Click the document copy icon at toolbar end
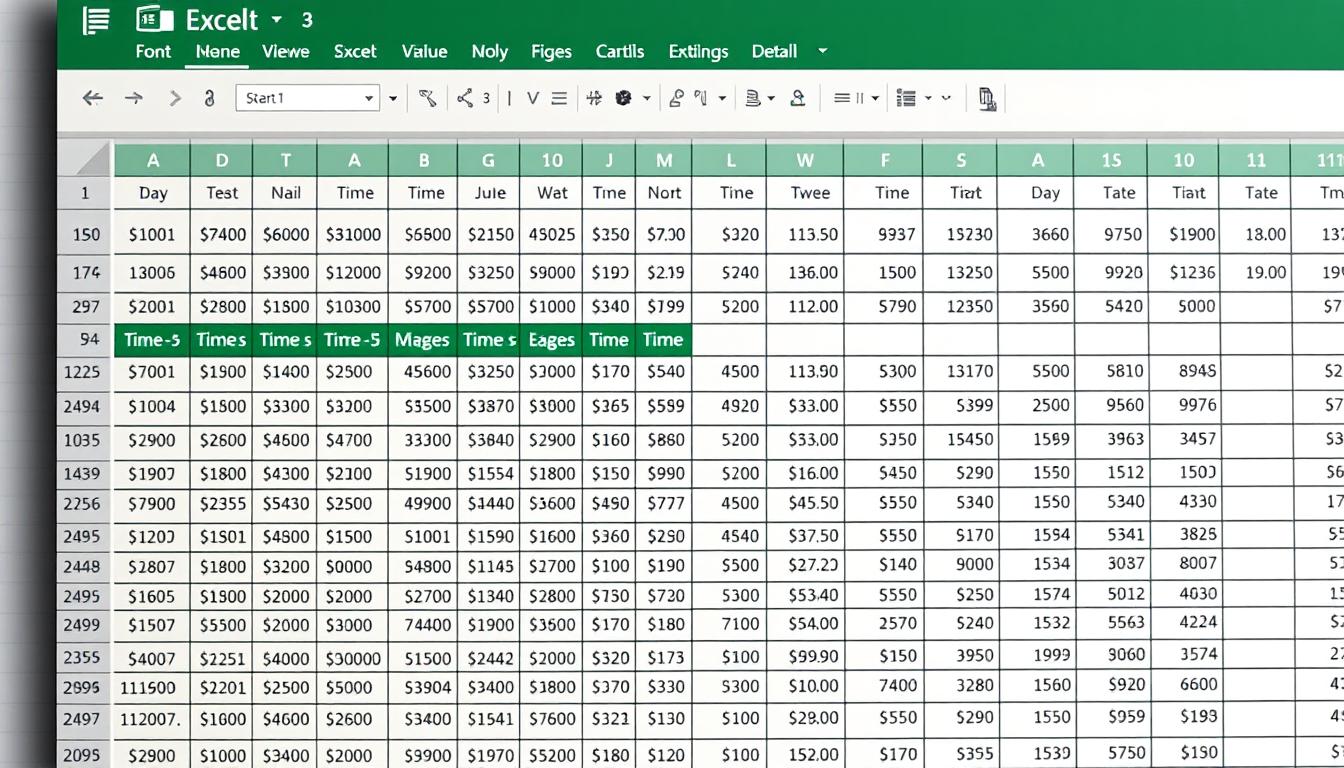The height and width of the screenshot is (768, 1344). point(987,98)
